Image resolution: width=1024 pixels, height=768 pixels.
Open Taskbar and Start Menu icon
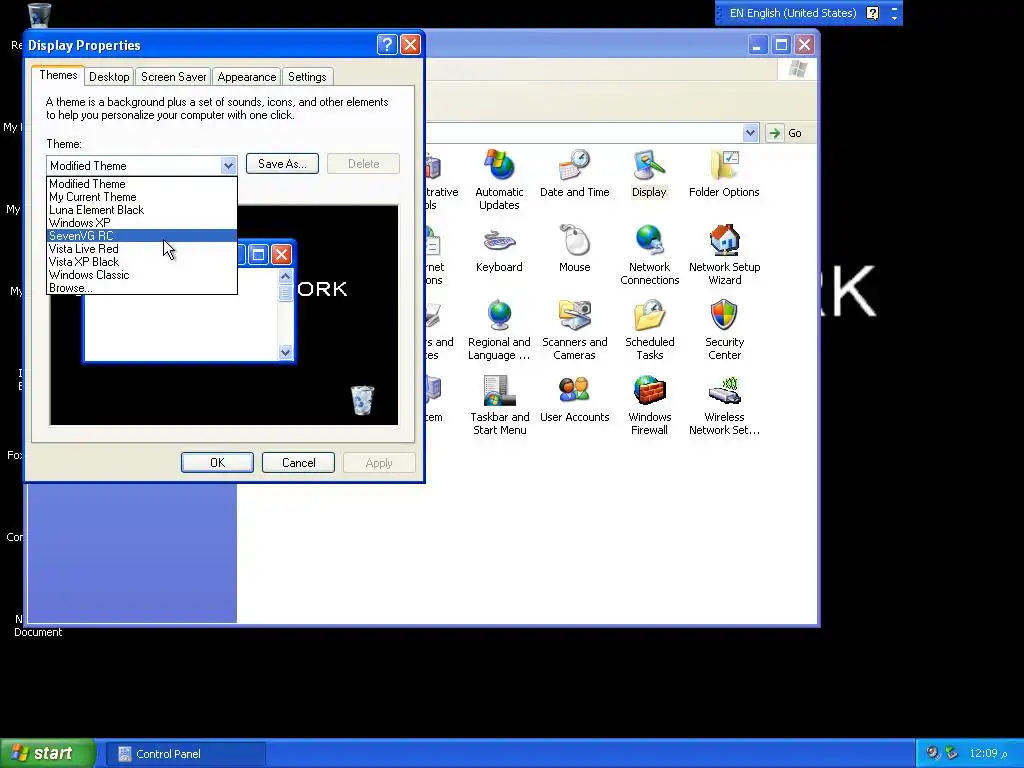click(500, 405)
